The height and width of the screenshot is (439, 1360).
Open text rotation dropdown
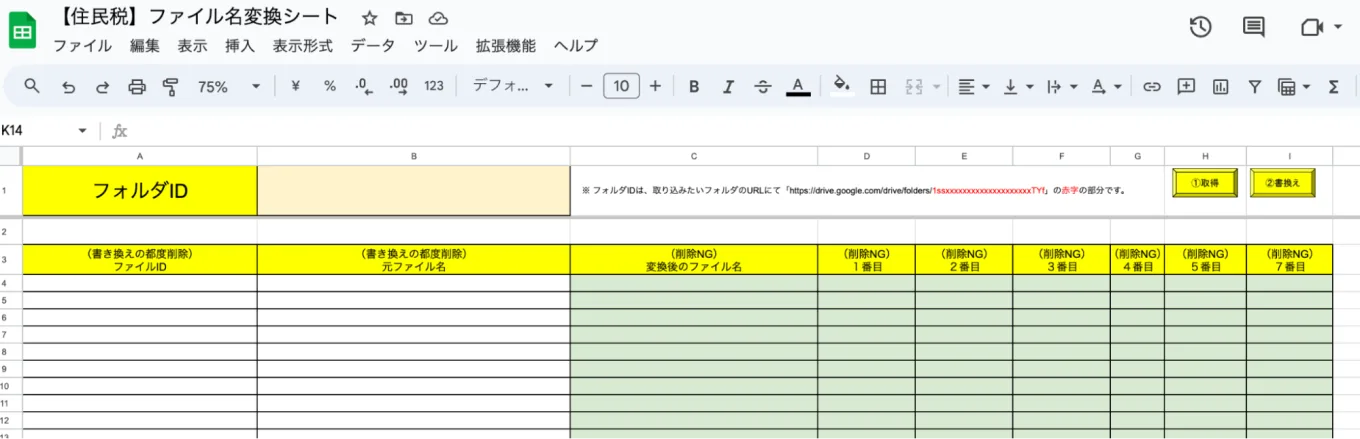coord(1105,87)
